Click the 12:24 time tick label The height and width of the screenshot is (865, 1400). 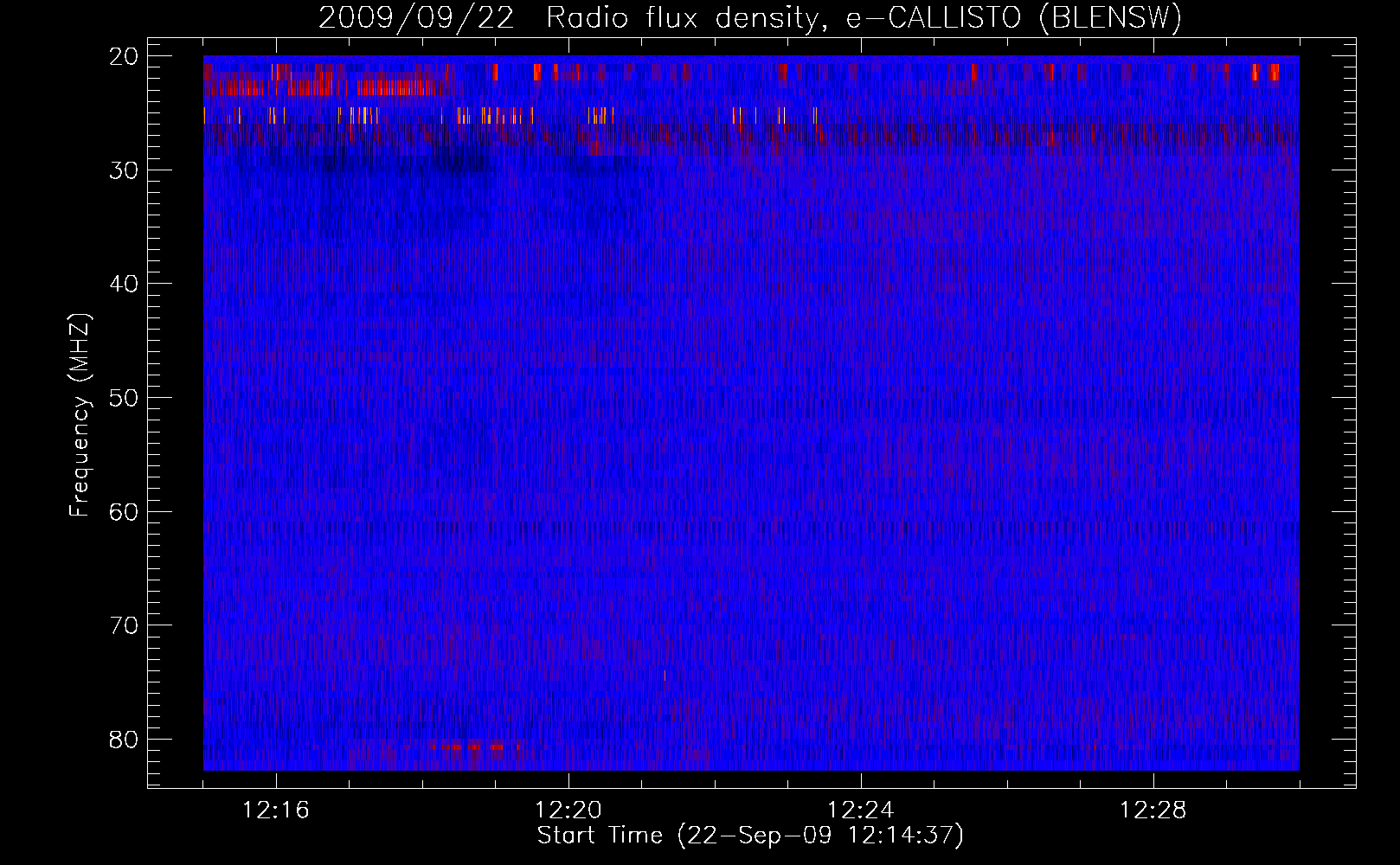(861, 811)
